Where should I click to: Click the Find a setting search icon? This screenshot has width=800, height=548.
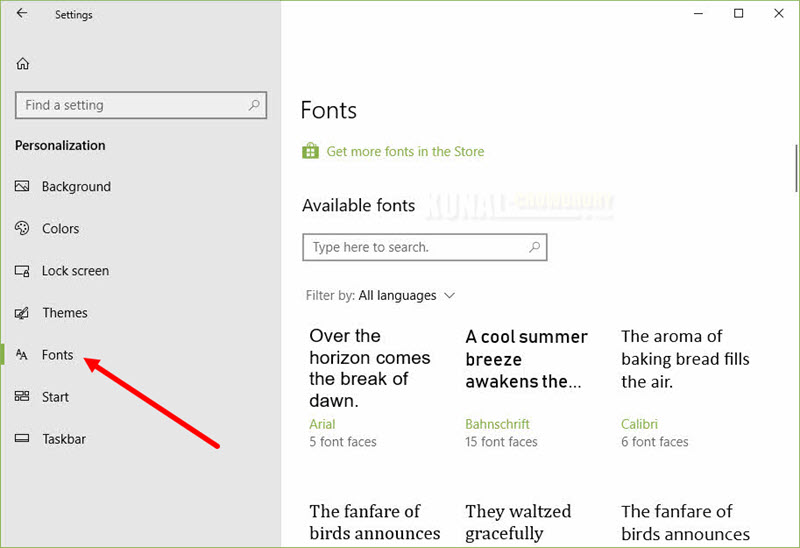(254, 105)
